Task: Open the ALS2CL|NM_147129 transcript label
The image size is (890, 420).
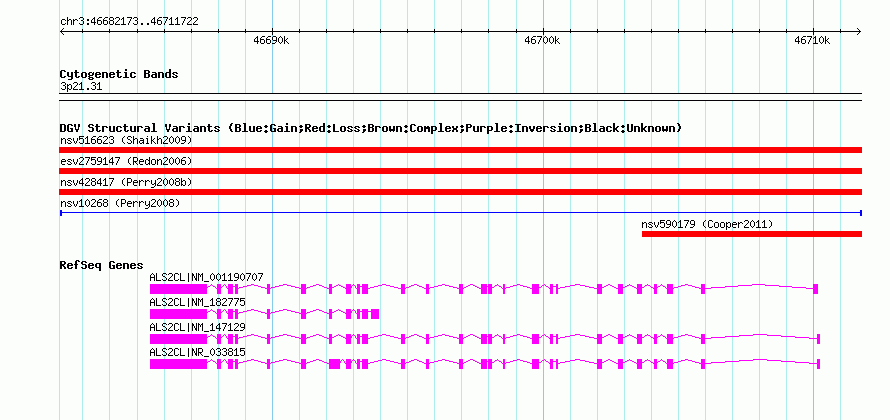Action: pyautogui.click(x=198, y=327)
